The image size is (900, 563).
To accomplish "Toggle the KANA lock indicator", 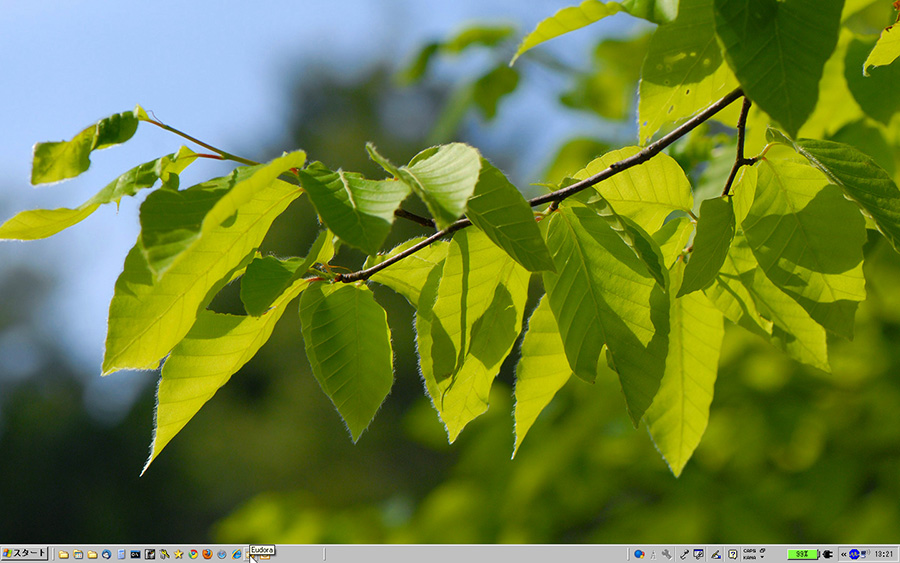I will (x=750, y=558).
